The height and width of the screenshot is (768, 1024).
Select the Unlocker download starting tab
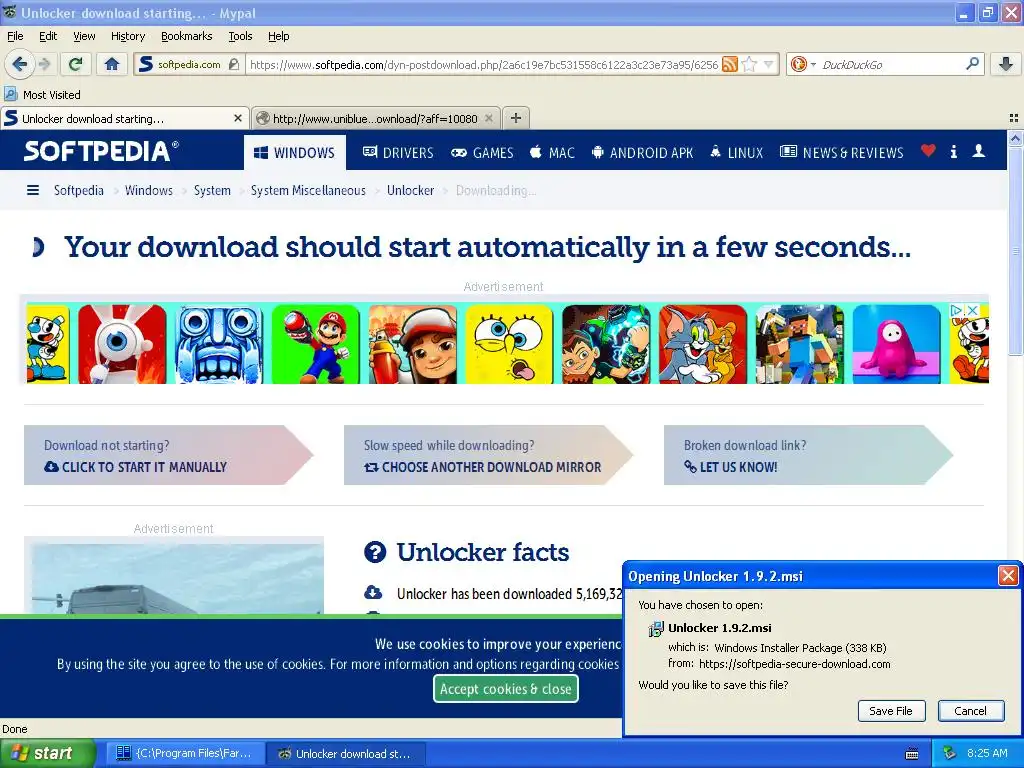tap(124, 118)
